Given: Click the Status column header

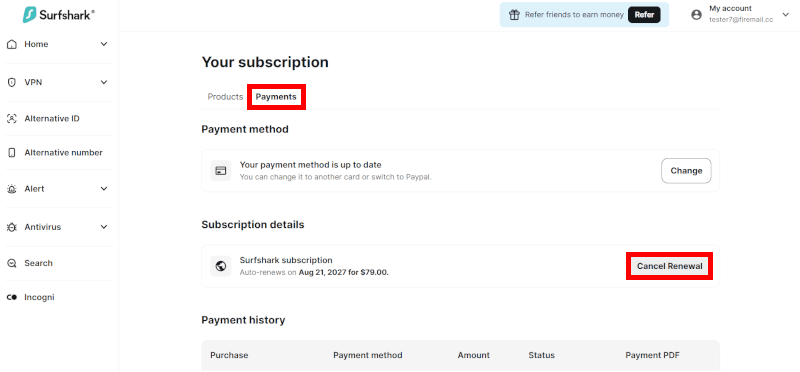Looking at the screenshot, I should (541, 355).
